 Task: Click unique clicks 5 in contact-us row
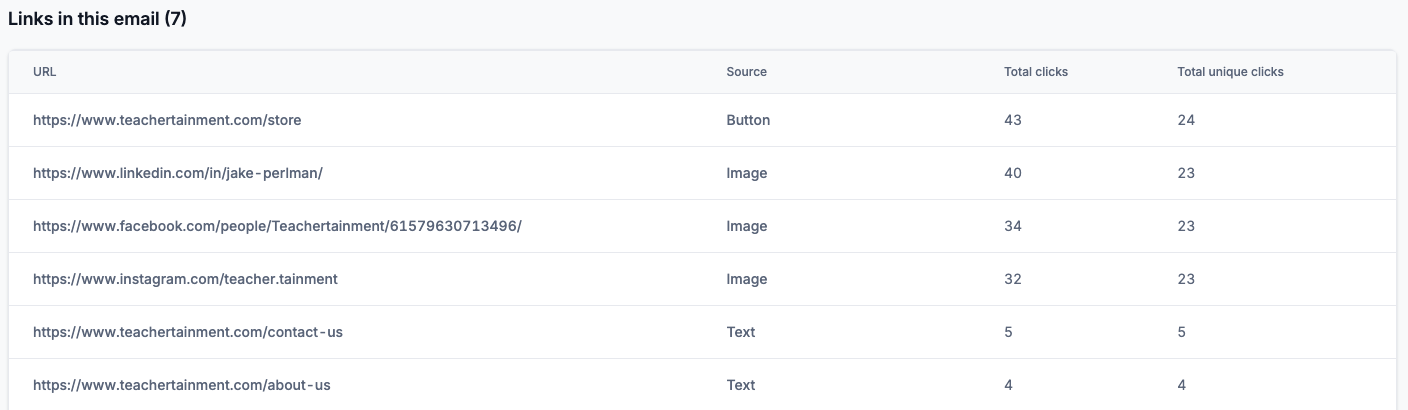pos(1181,332)
